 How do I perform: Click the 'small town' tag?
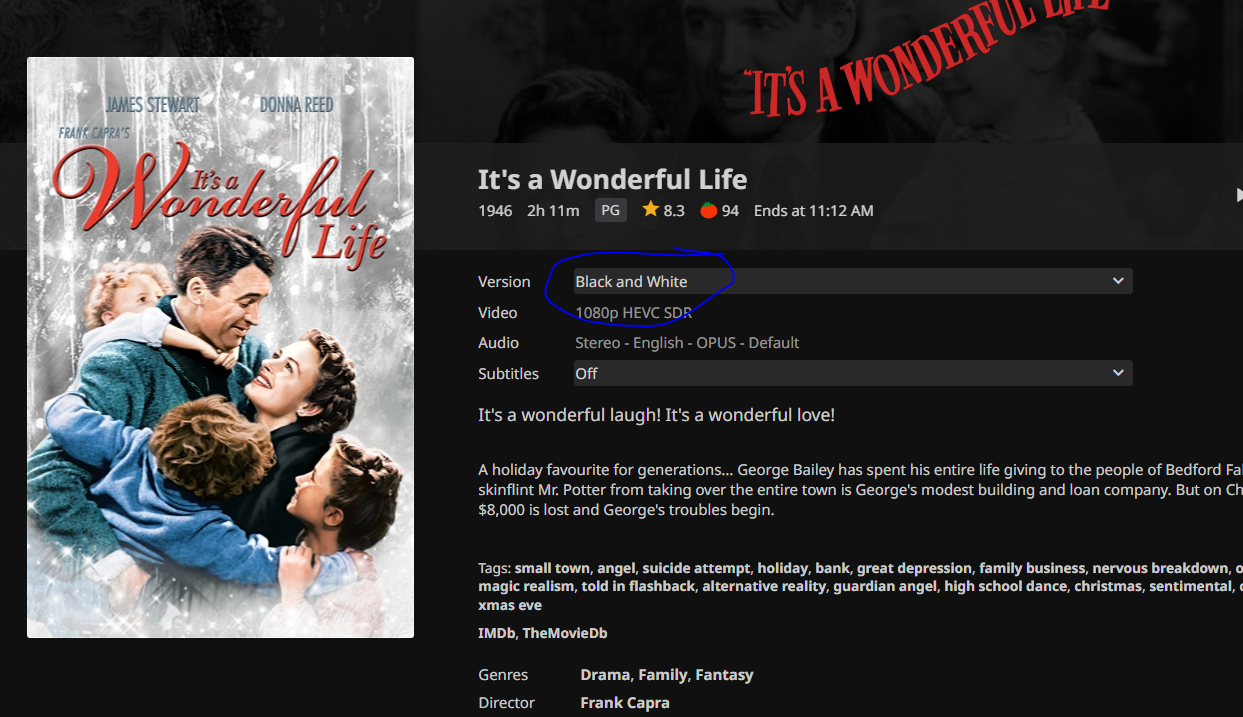[x=552, y=568]
